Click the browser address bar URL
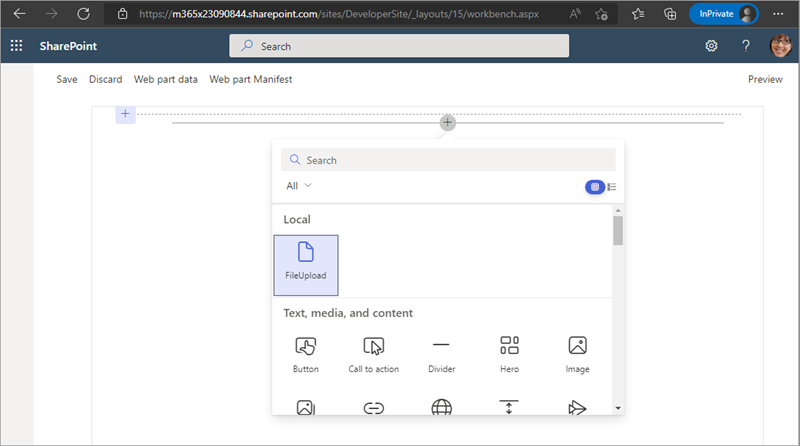Image resolution: width=800 pixels, height=446 pixels. click(339, 14)
